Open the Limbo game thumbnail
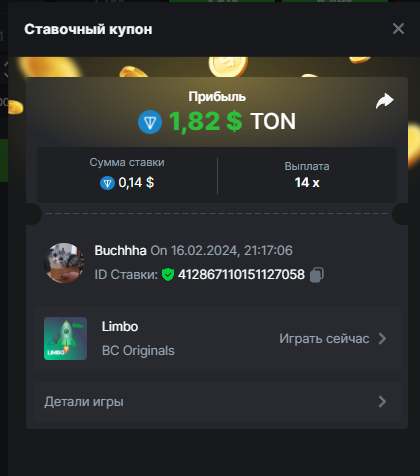This screenshot has height=476, width=420. 65,338
